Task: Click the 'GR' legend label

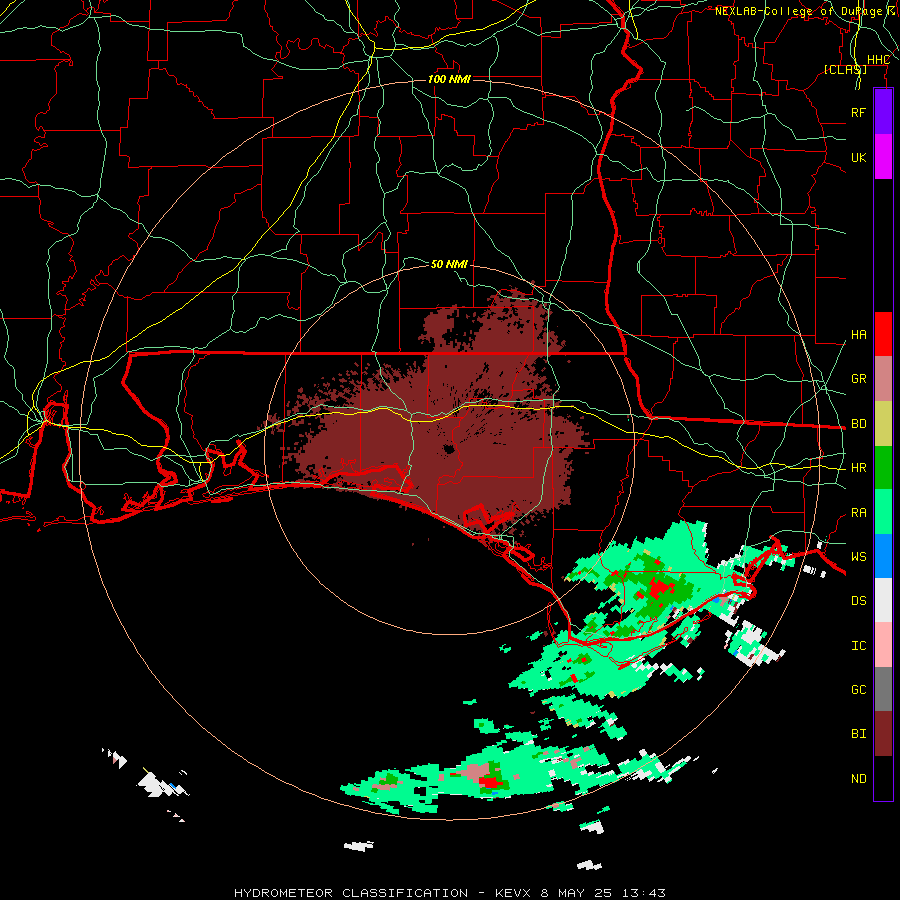Action: tap(858, 379)
